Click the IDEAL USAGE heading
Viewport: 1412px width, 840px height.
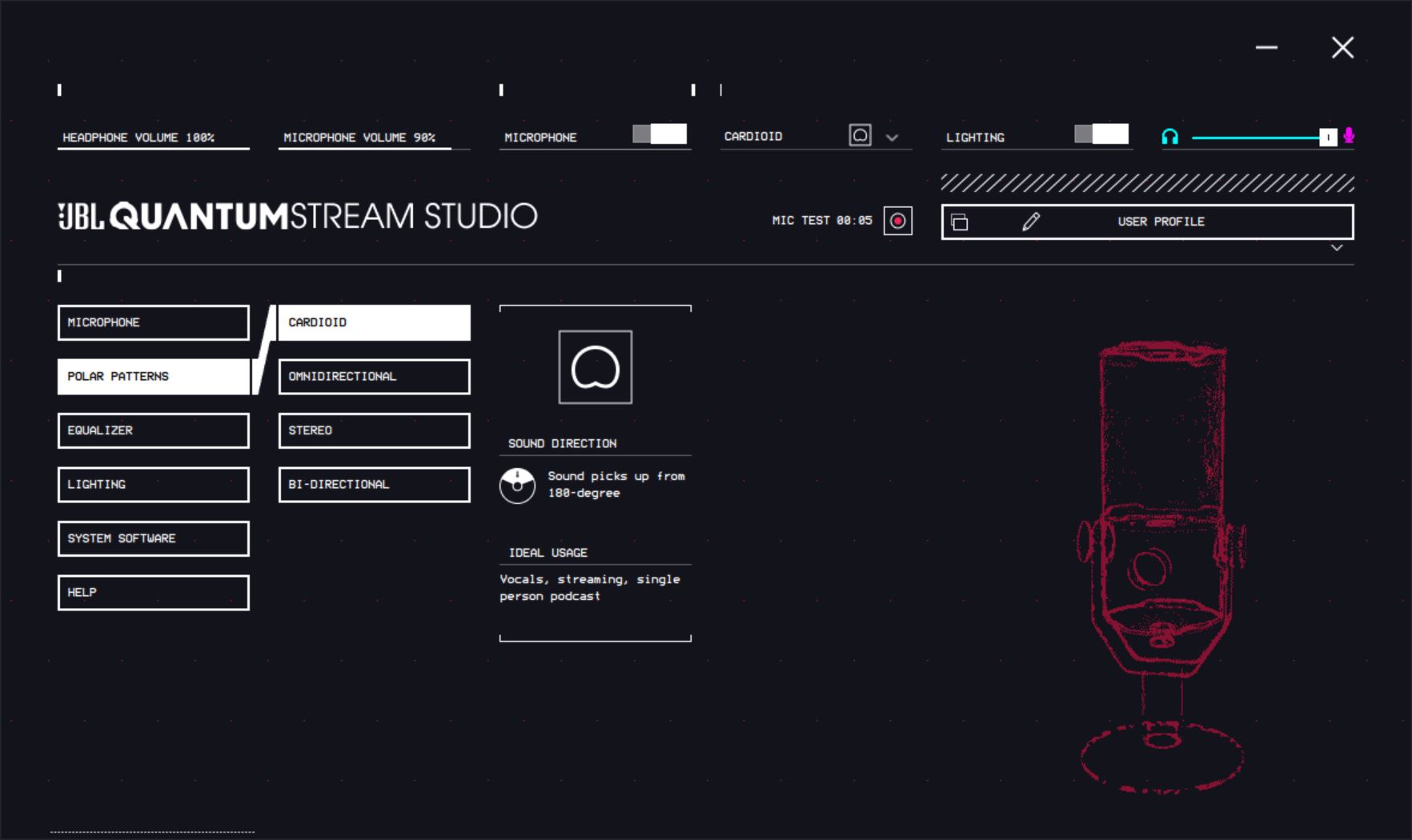548,553
